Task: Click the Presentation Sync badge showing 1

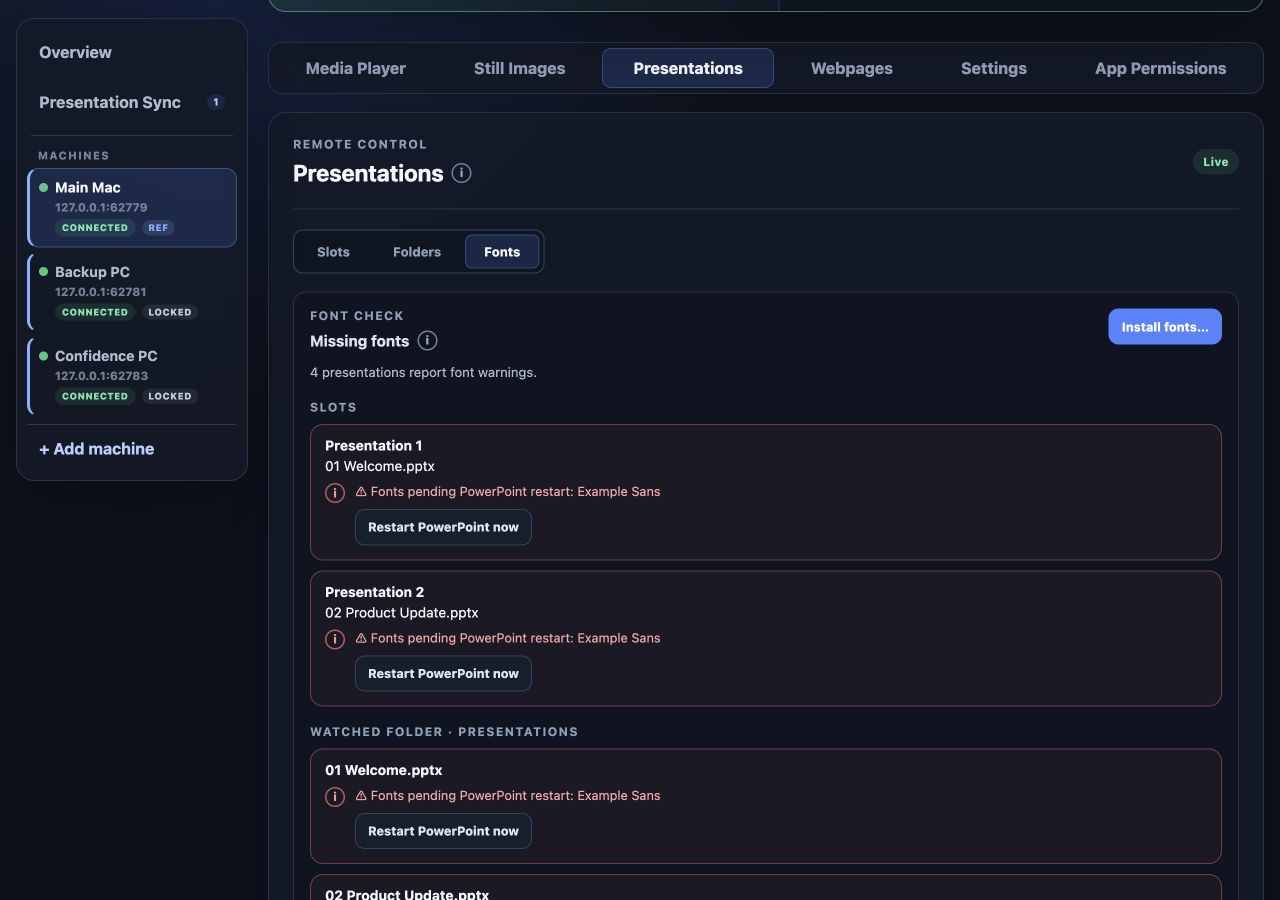Action: [216, 102]
